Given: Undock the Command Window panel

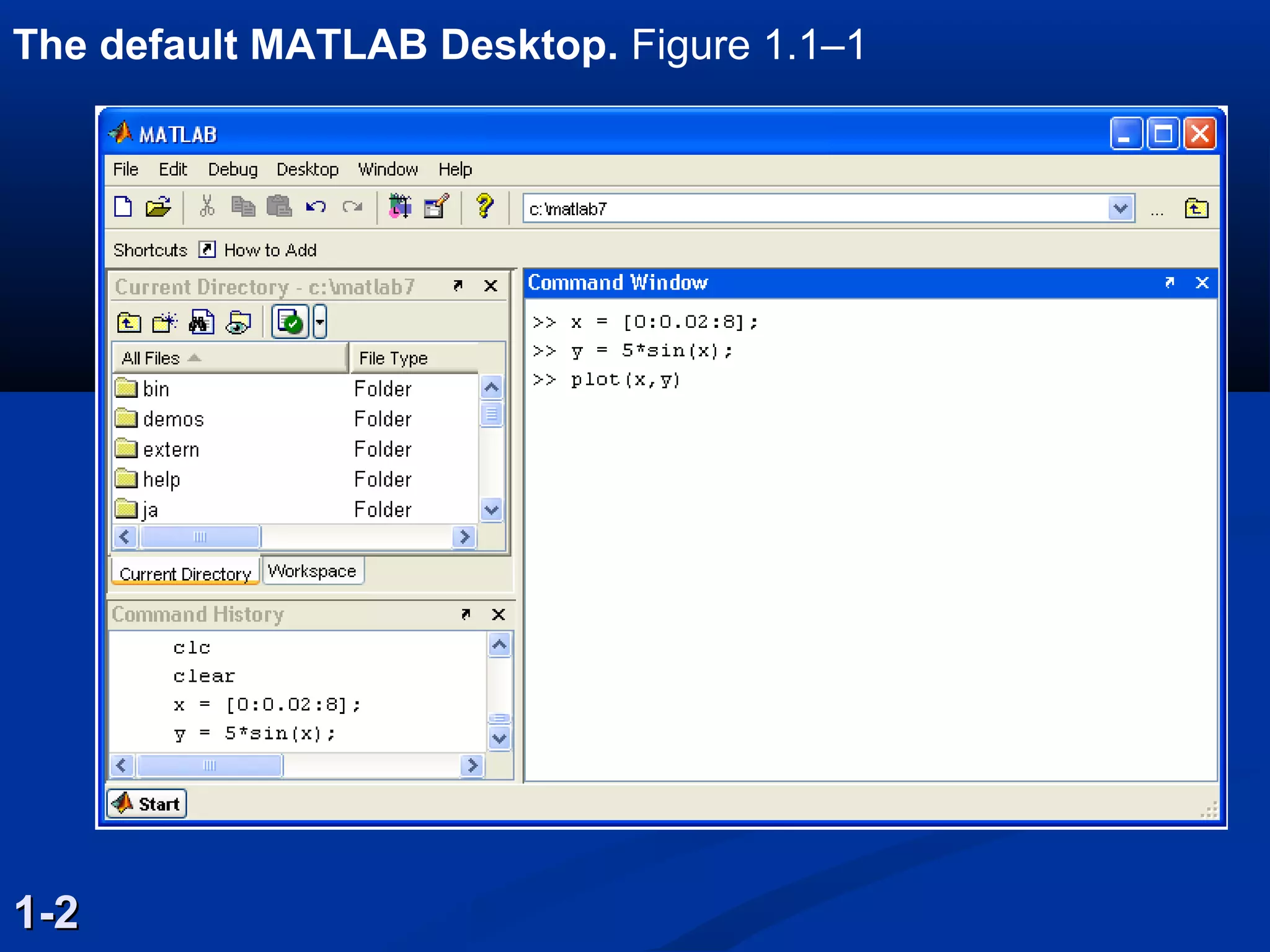Looking at the screenshot, I should [x=1170, y=283].
